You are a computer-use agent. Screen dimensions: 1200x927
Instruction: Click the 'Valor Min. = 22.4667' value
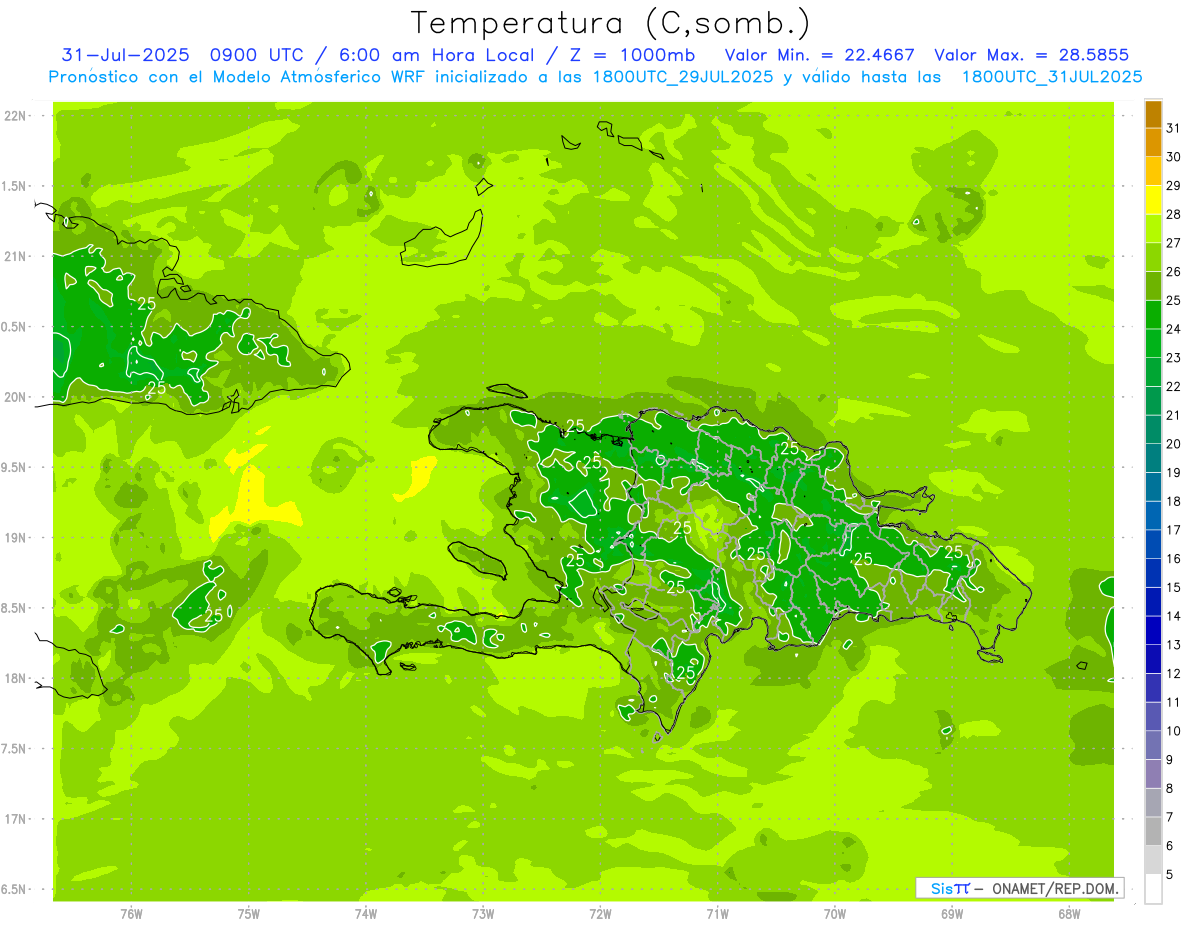(x=820, y=55)
